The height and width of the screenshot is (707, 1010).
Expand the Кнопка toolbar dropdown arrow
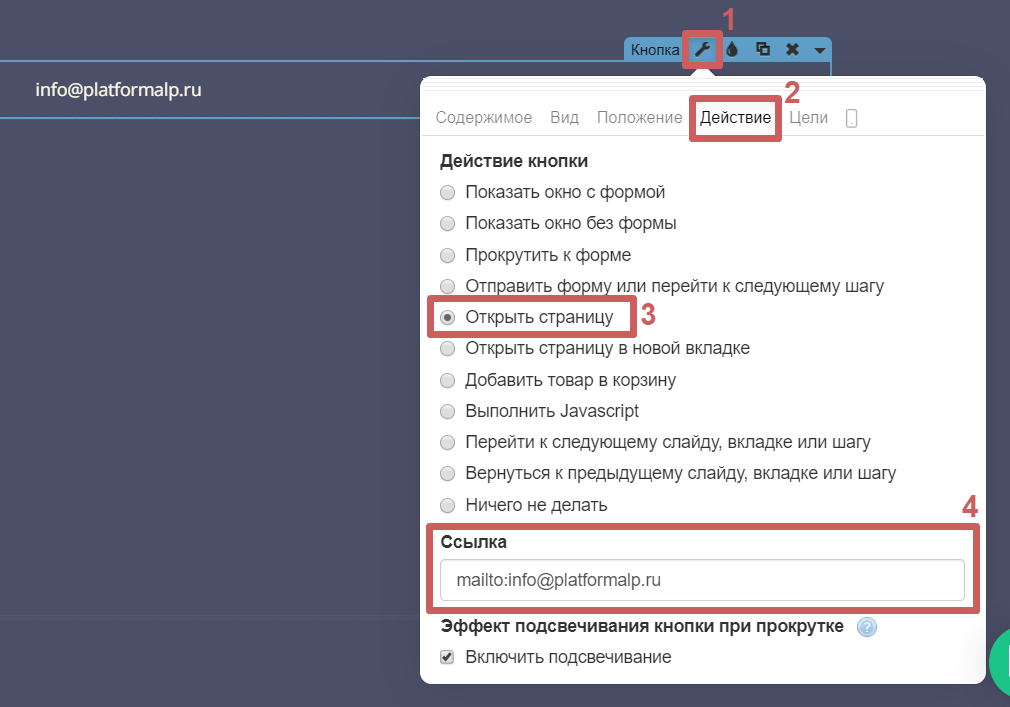tap(819, 50)
